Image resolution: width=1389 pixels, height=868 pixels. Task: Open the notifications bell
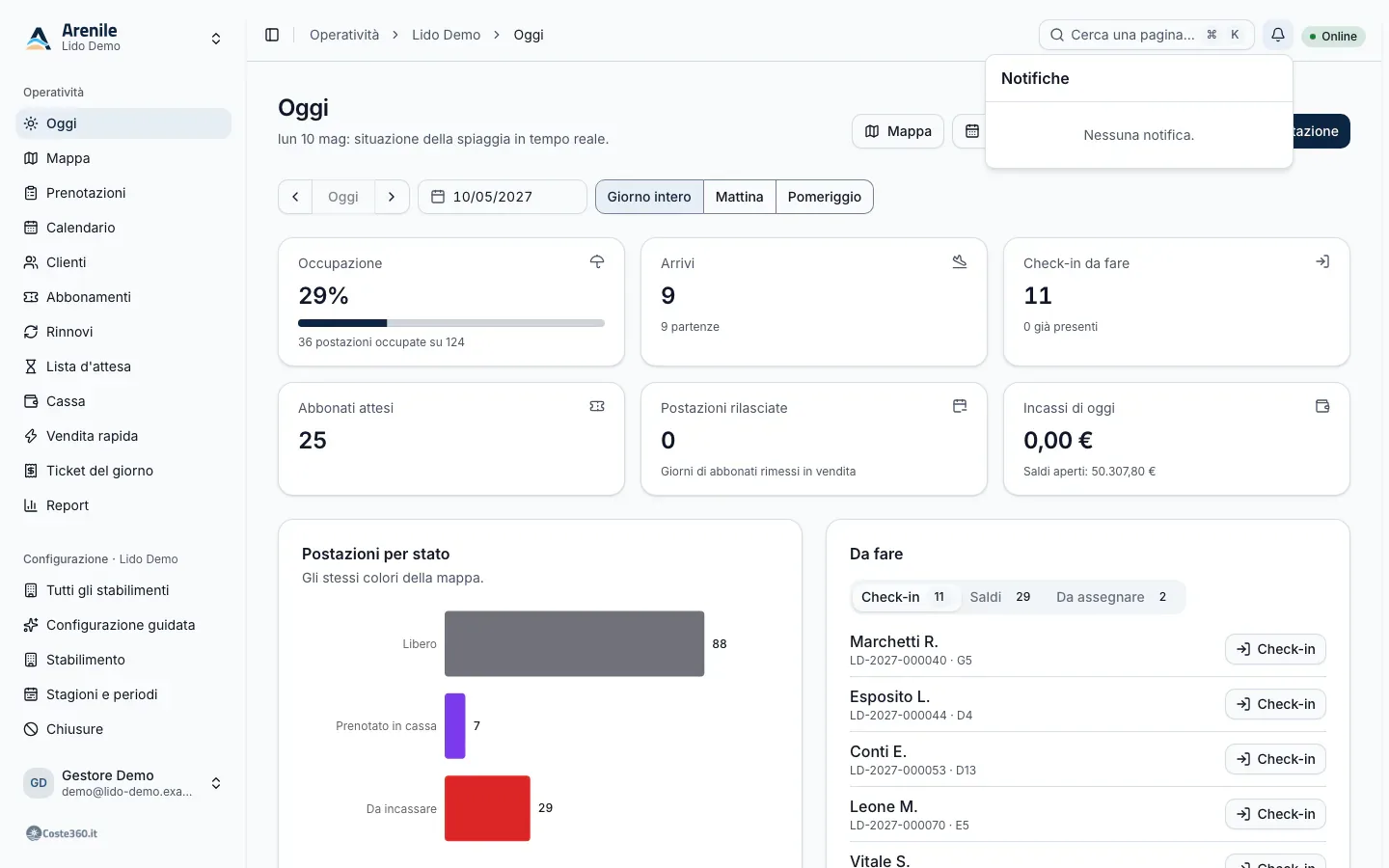pyautogui.click(x=1278, y=35)
